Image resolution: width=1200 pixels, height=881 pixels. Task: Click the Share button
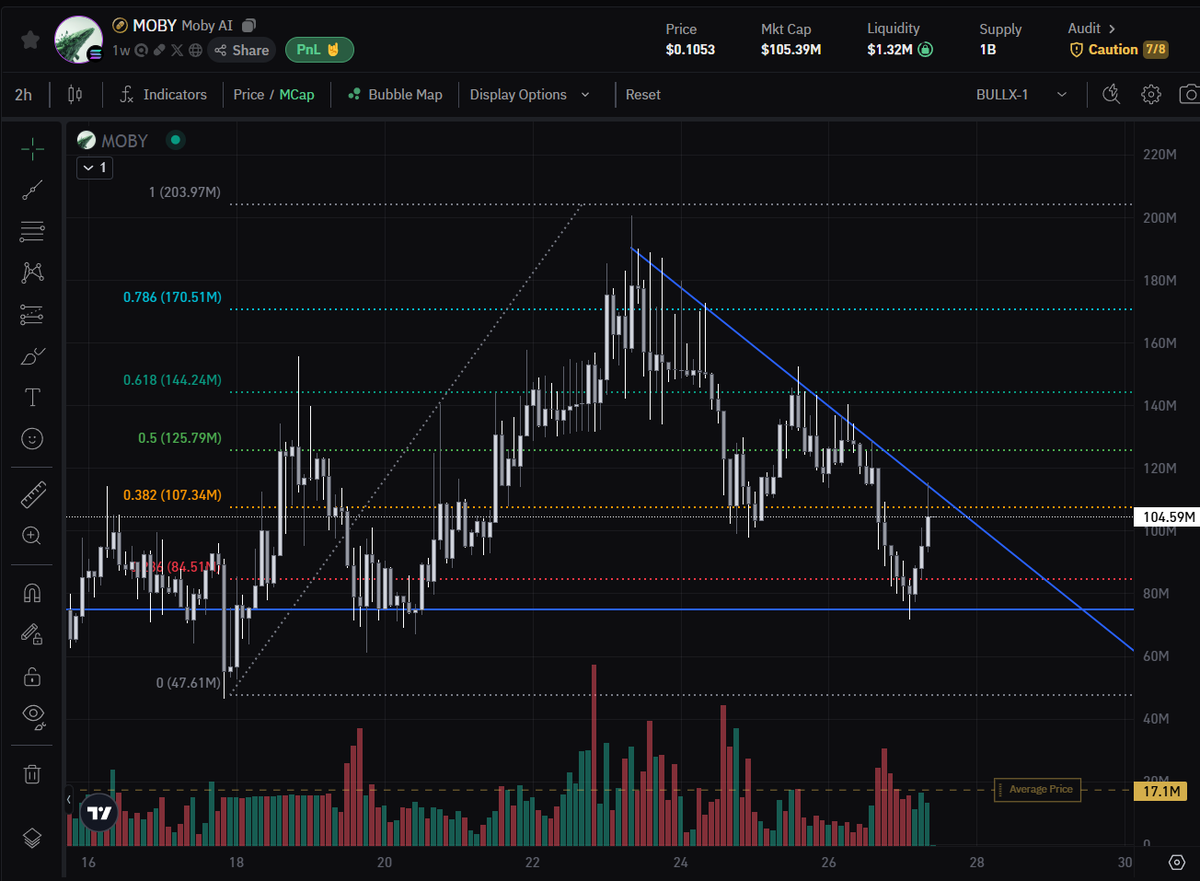pyautogui.click(x=242, y=50)
